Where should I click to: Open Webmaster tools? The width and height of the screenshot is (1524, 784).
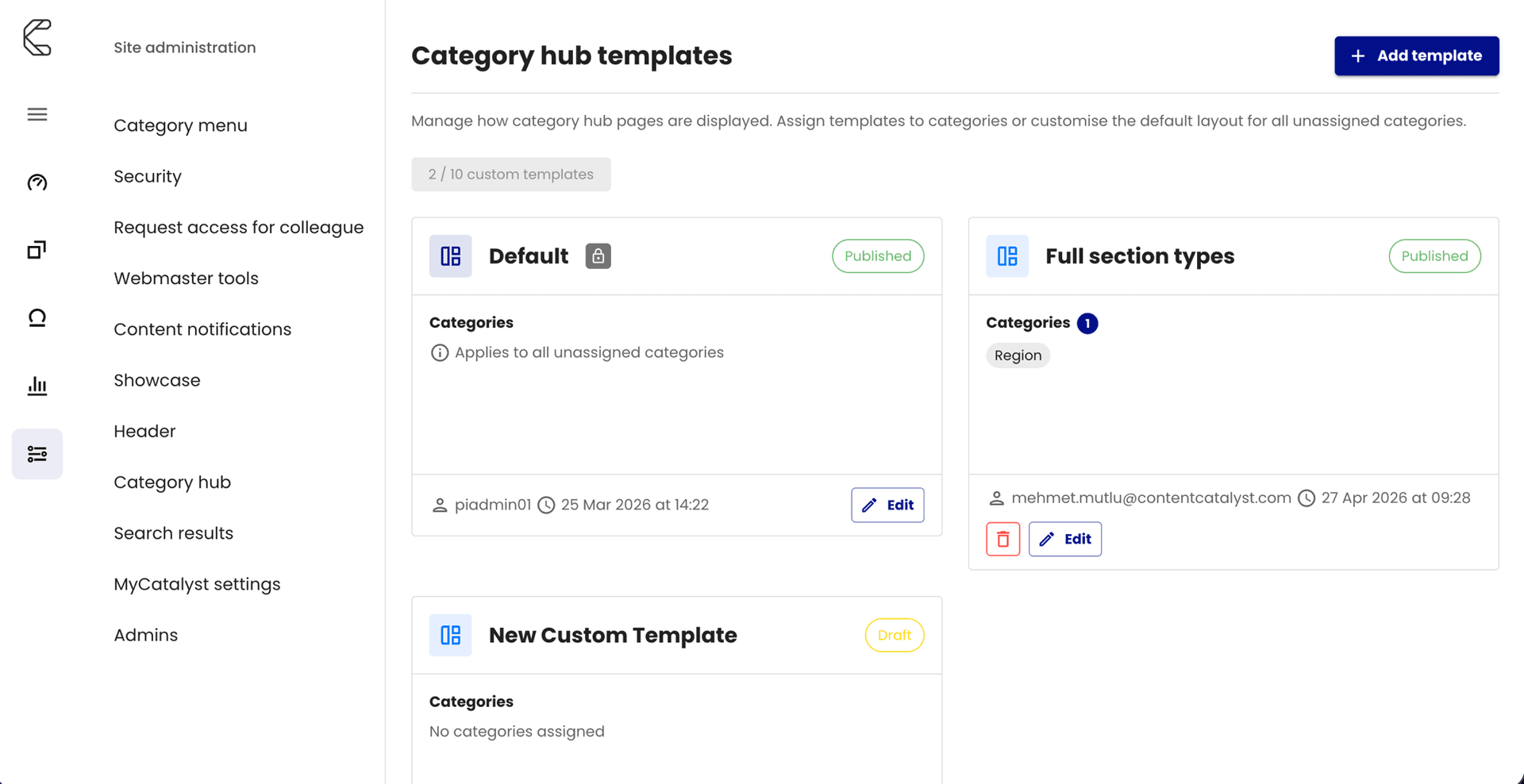[x=187, y=279]
